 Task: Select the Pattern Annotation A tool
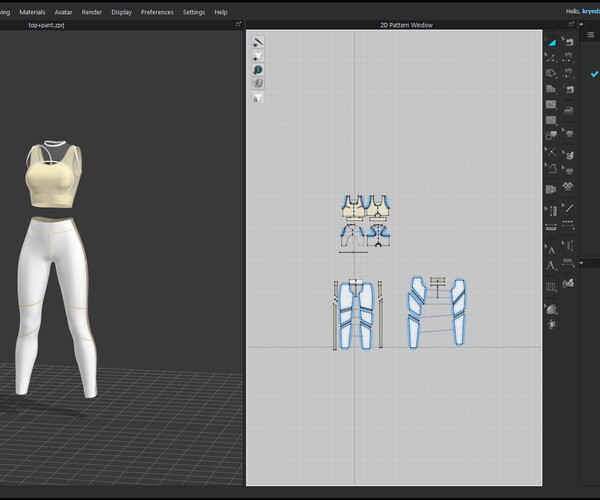tap(551, 265)
